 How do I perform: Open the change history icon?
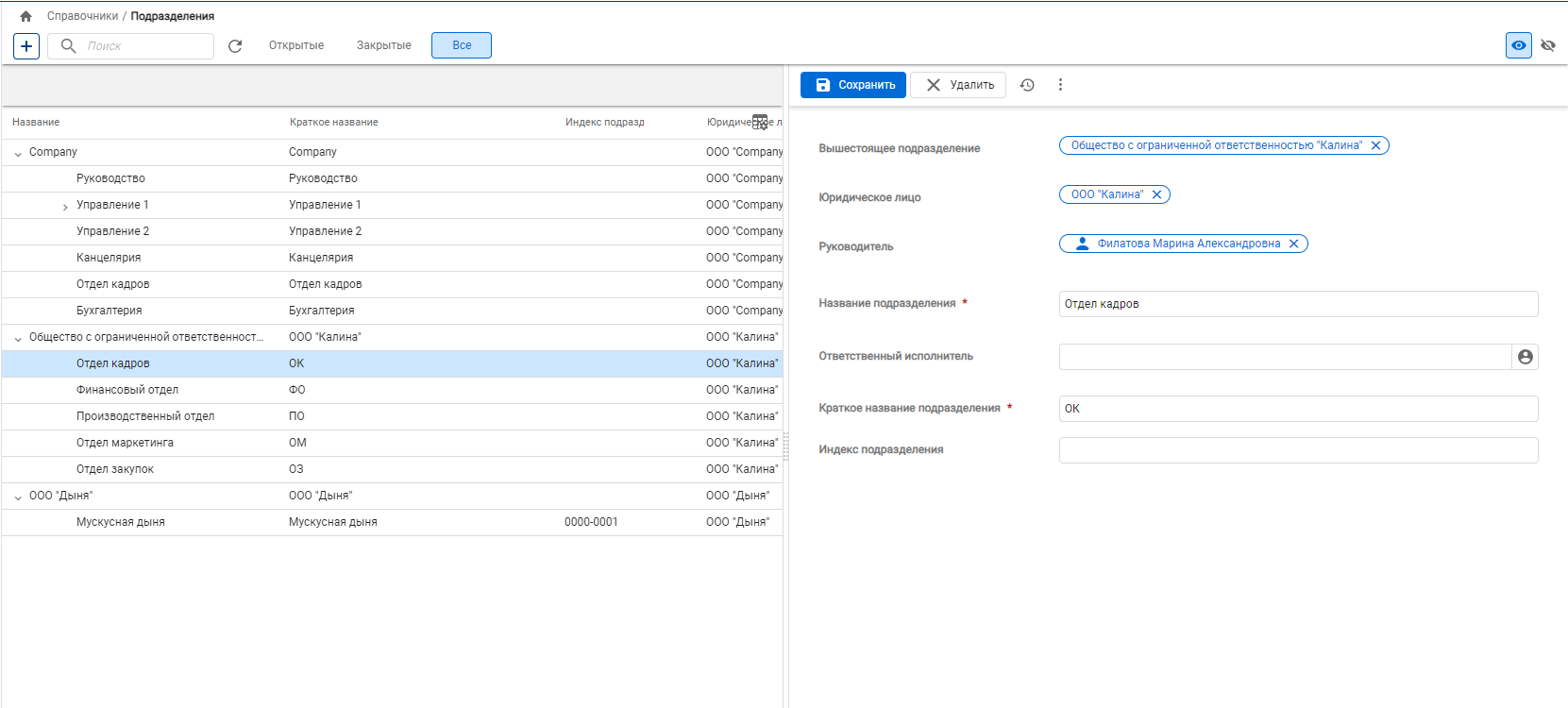point(1027,85)
